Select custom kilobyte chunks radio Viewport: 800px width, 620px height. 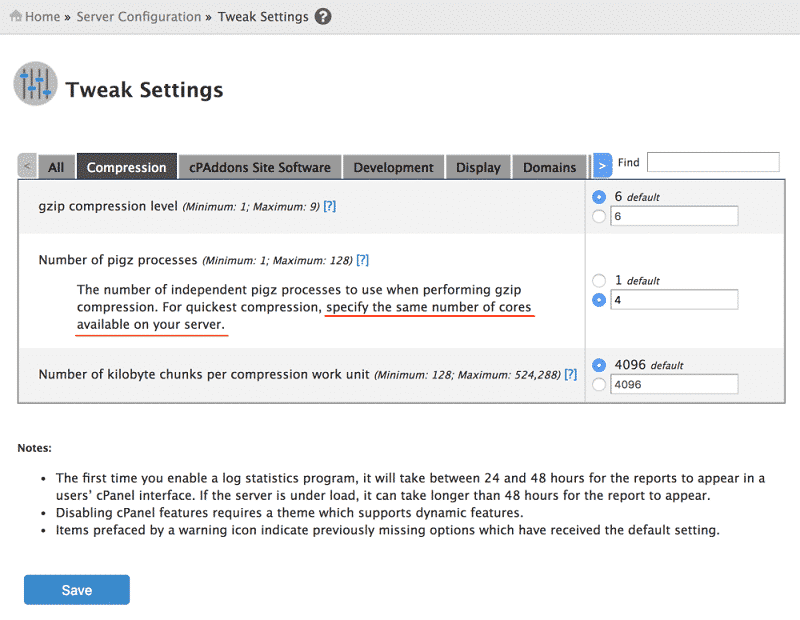(x=600, y=384)
